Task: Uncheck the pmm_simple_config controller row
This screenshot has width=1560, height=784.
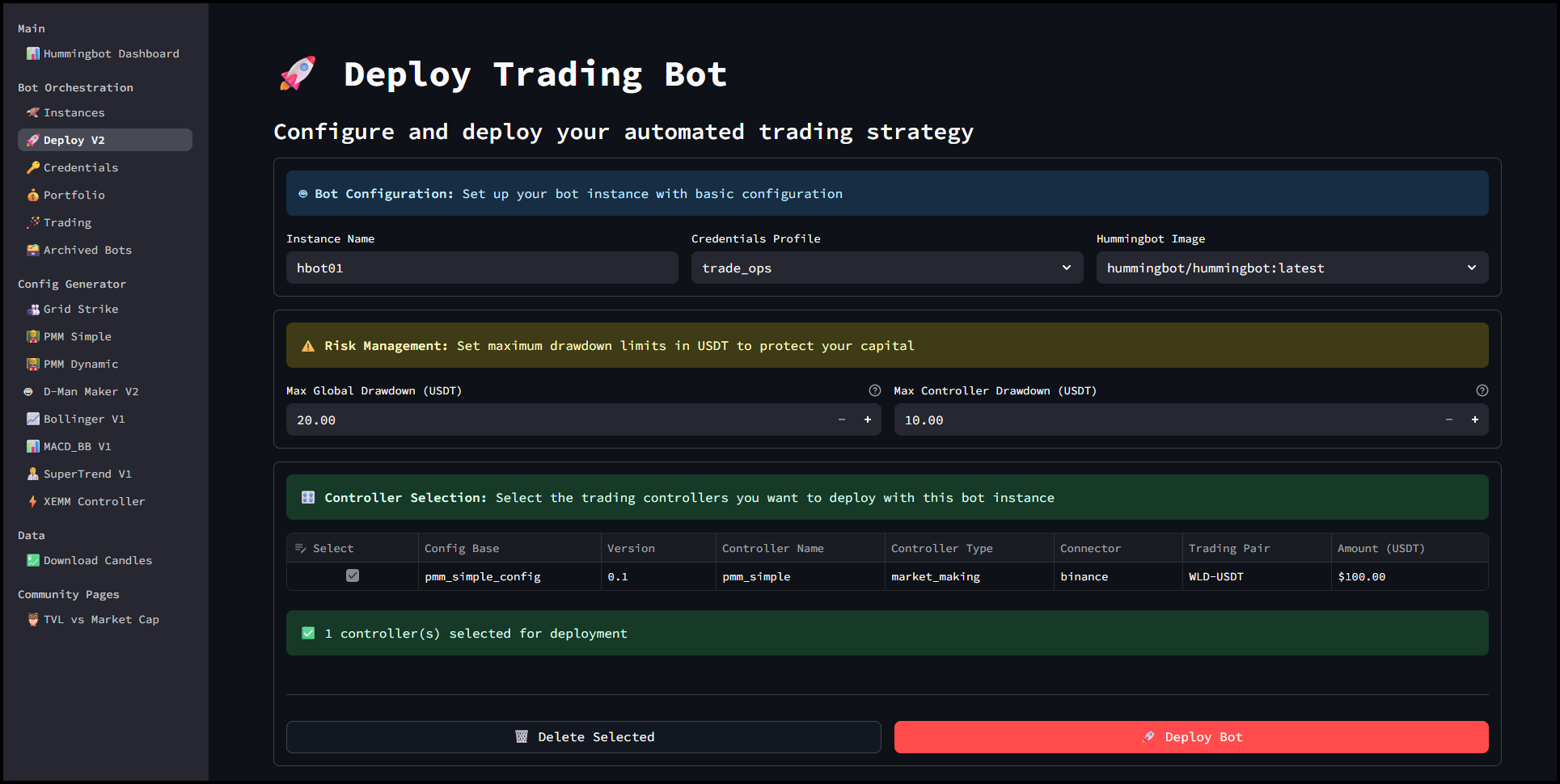Action: pyautogui.click(x=352, y=575)
